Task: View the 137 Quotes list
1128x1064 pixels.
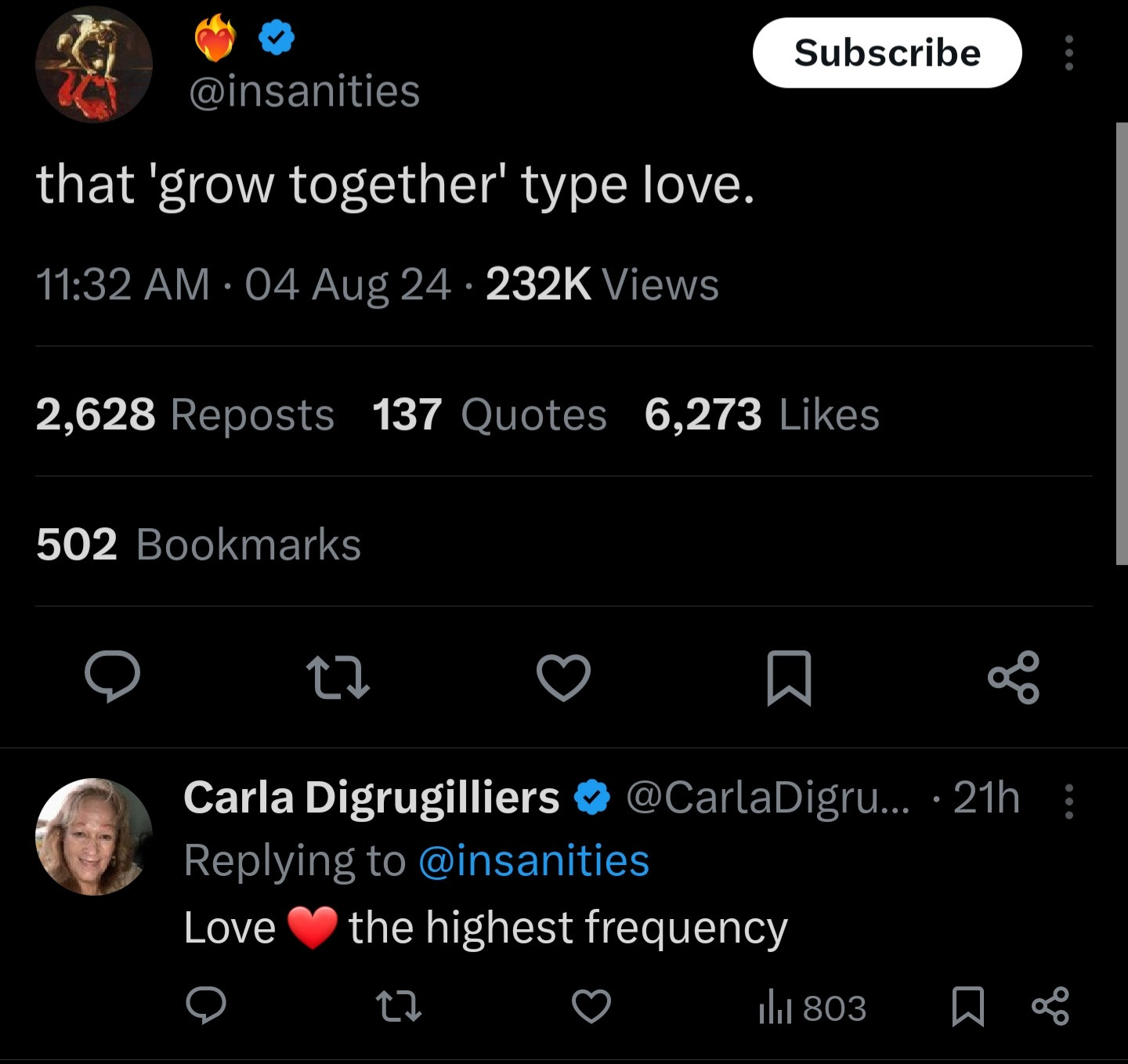Action: pos(489,414)
